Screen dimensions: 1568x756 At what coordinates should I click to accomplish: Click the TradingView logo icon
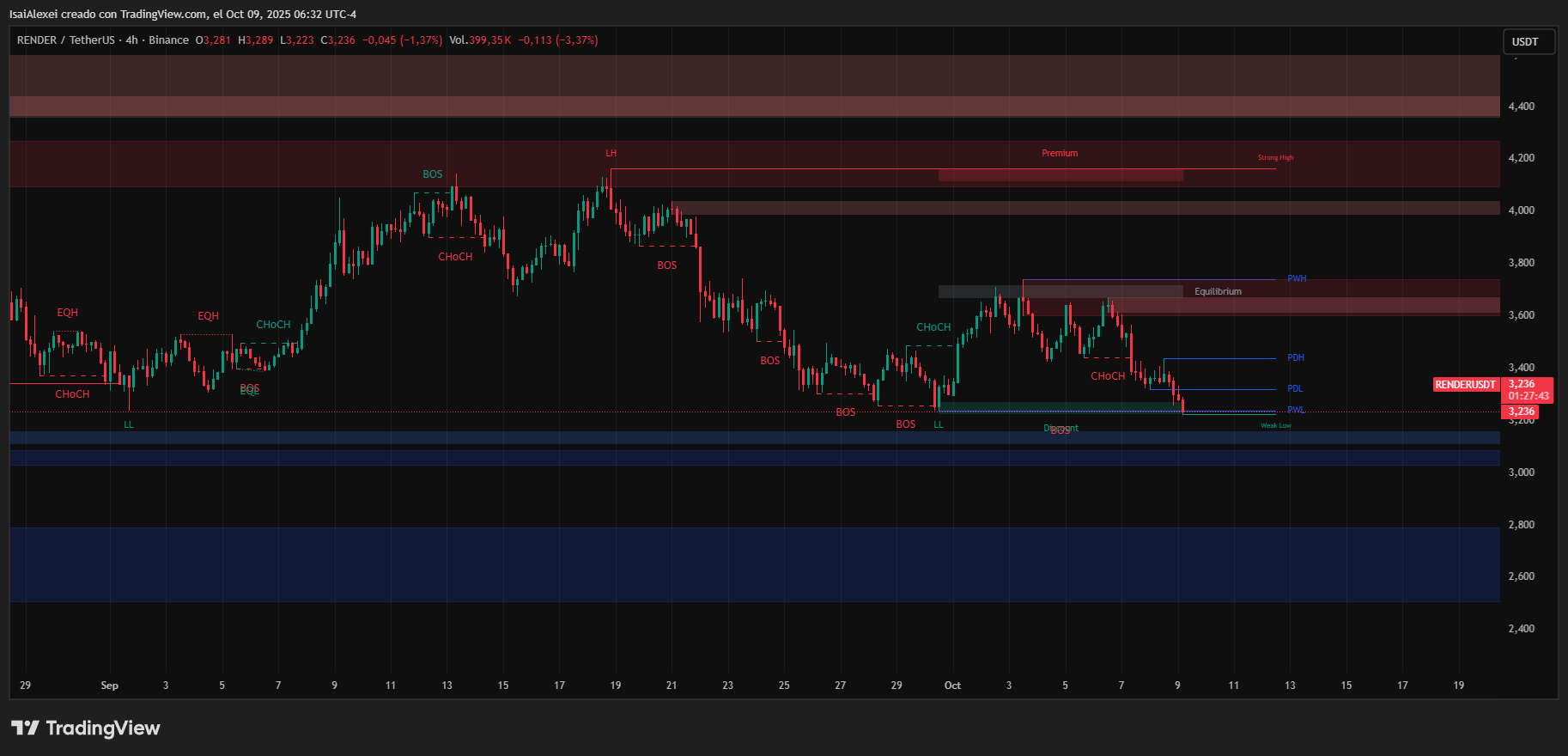26,729
